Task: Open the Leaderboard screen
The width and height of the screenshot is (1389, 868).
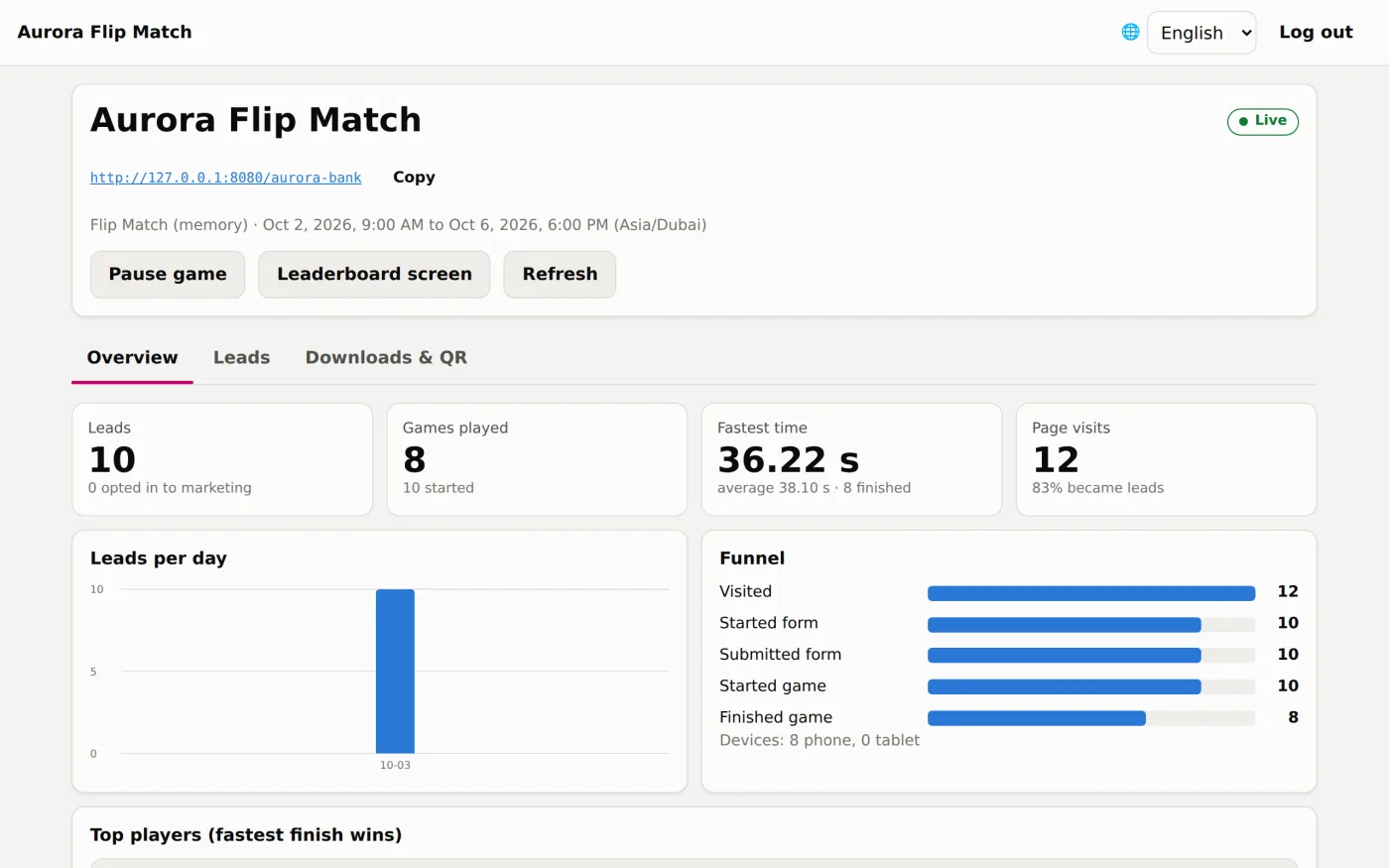Action: [374, 274]
